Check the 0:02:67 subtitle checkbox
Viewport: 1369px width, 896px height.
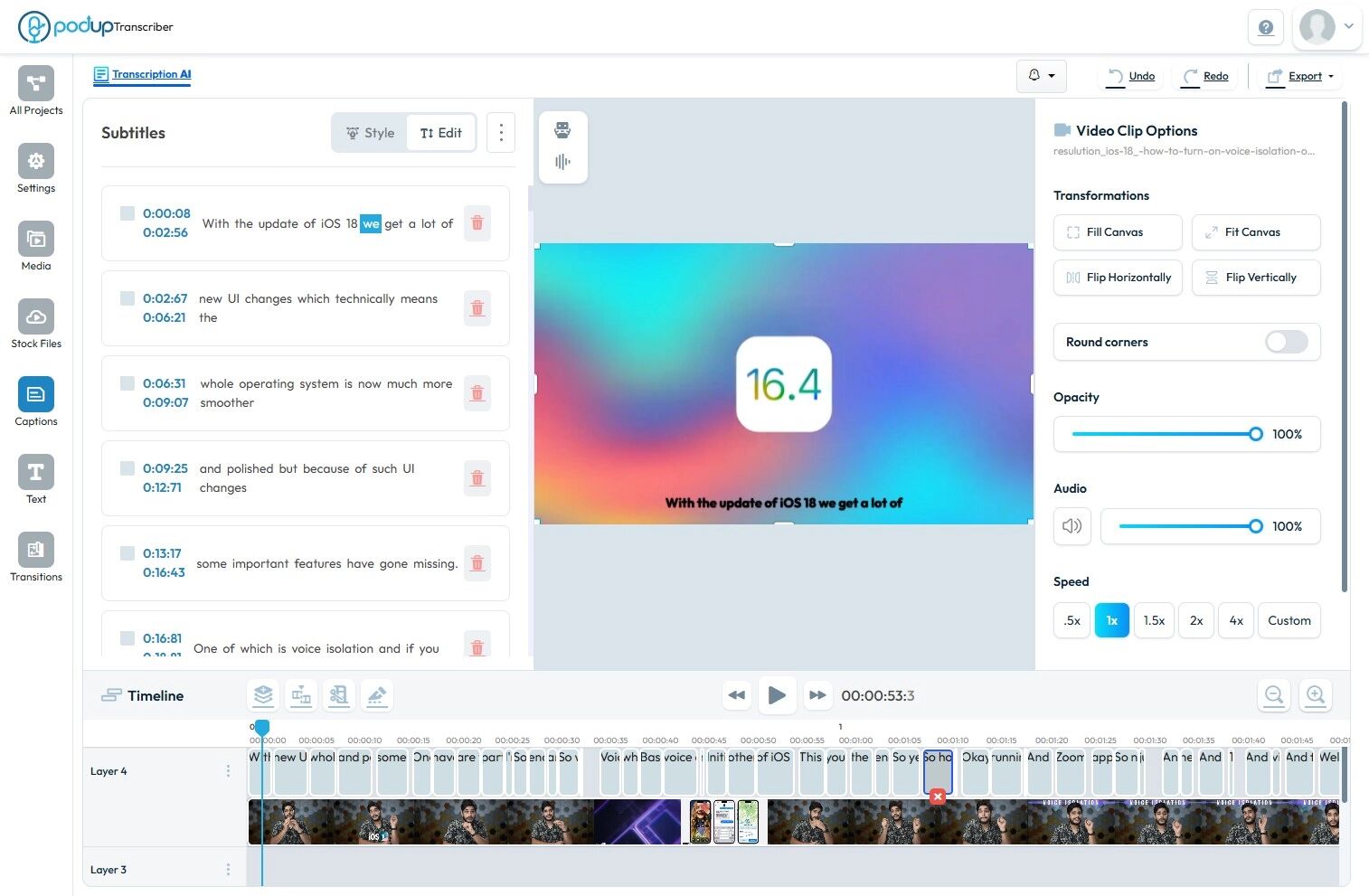(127, 298)
